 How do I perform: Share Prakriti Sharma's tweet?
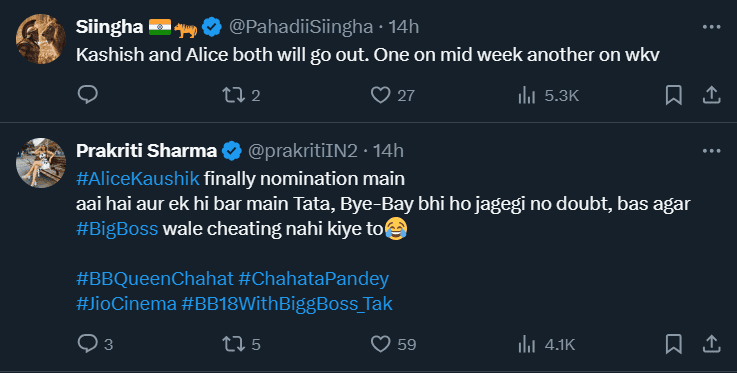(712, 344)
